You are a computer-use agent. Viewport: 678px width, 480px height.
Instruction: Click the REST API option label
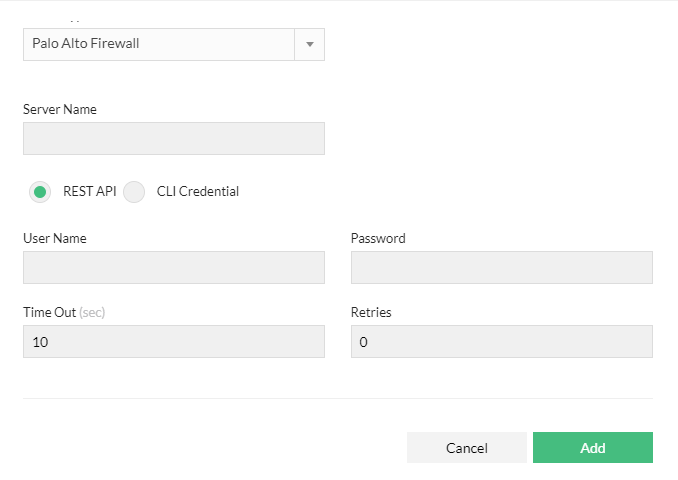pyautogui.click(x=89, y=192)
